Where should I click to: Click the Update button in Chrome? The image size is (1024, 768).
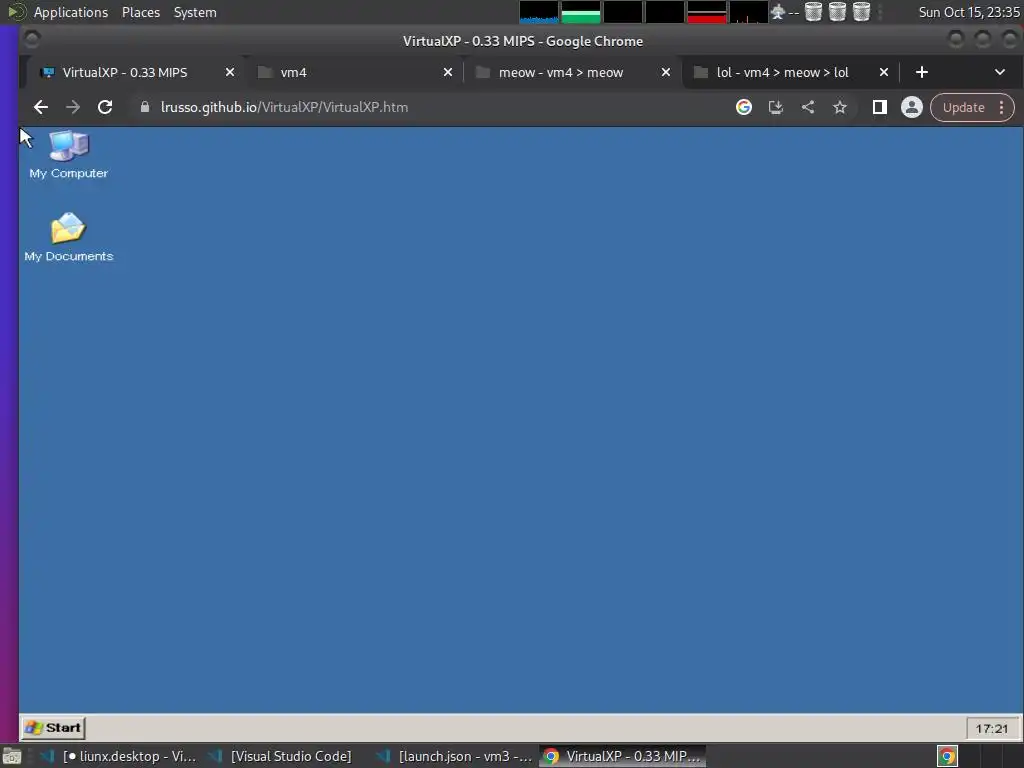(x=963, y=107)
